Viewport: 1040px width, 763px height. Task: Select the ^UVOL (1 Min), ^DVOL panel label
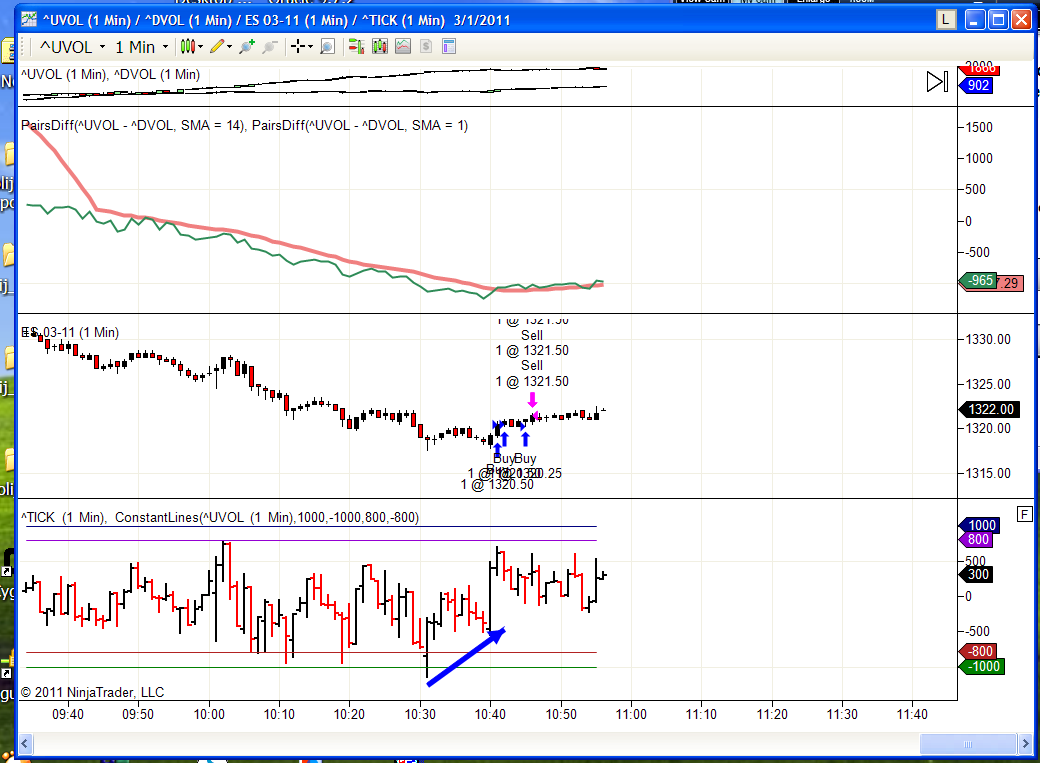point(111,74)
